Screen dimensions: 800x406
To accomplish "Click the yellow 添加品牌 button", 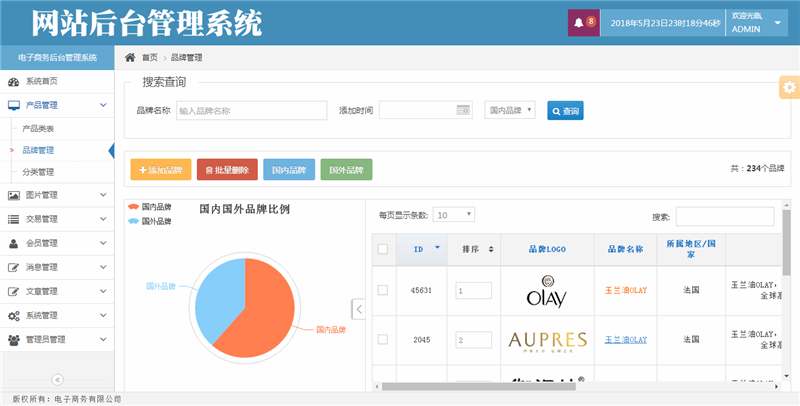I will click(161, 170).
